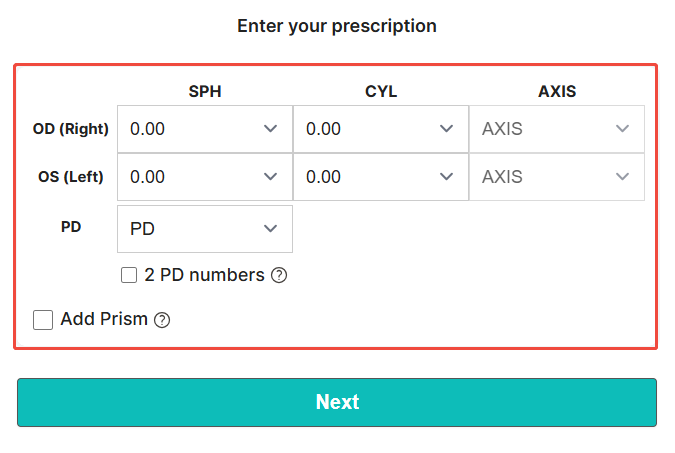The image size is (675, 453).
Task: Open the OD (Right) SPH dropdown
Action: pyautogui.click(x=205, y=129)
